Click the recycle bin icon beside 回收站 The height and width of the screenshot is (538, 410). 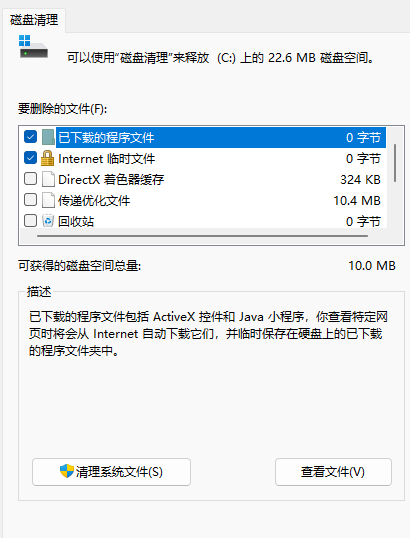click(48, 221)
